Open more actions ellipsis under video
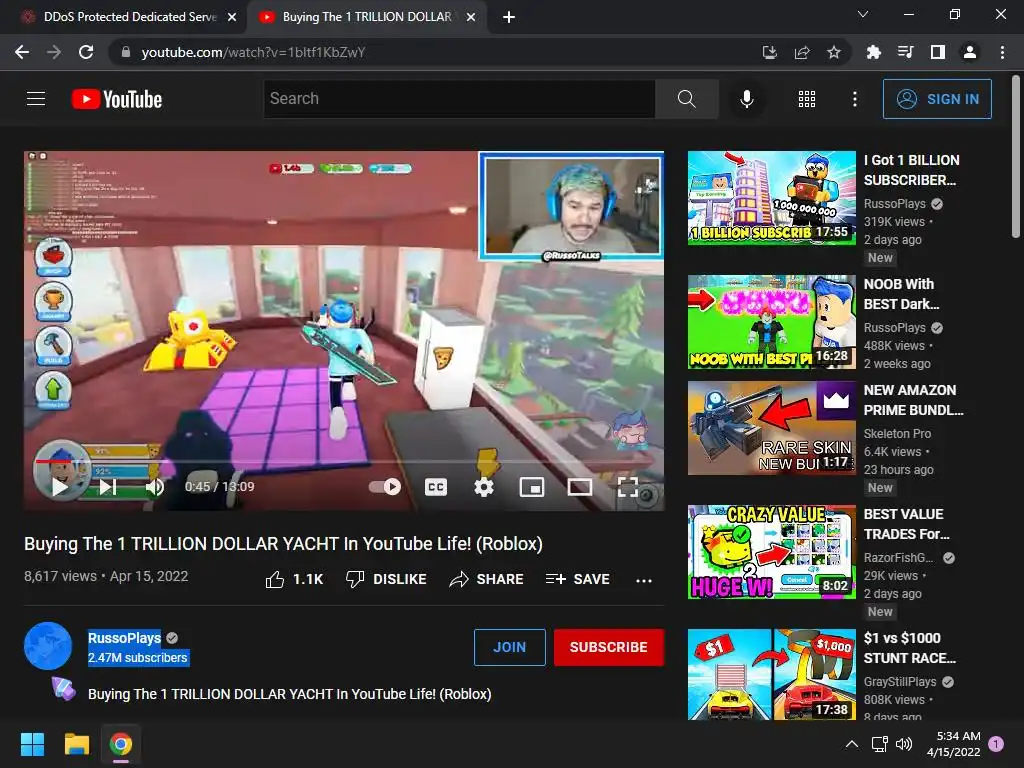This screenshot has width=1024, height=768. pyautogui.click(x=644, y=580)
